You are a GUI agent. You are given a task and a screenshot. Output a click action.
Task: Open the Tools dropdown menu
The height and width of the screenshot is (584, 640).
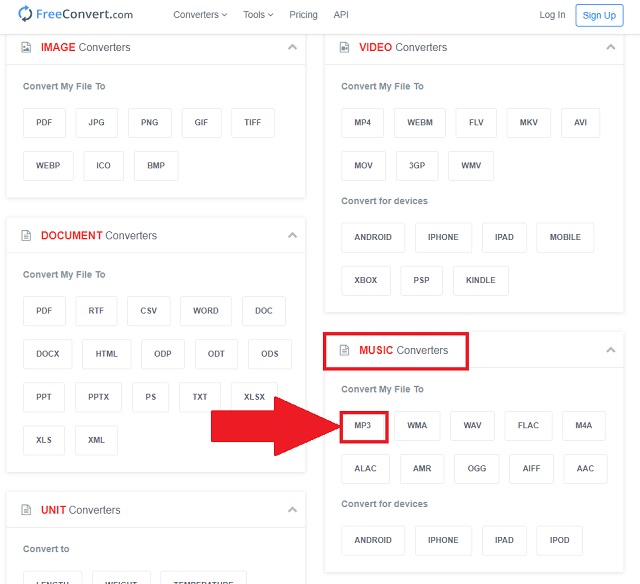point(258,15)
